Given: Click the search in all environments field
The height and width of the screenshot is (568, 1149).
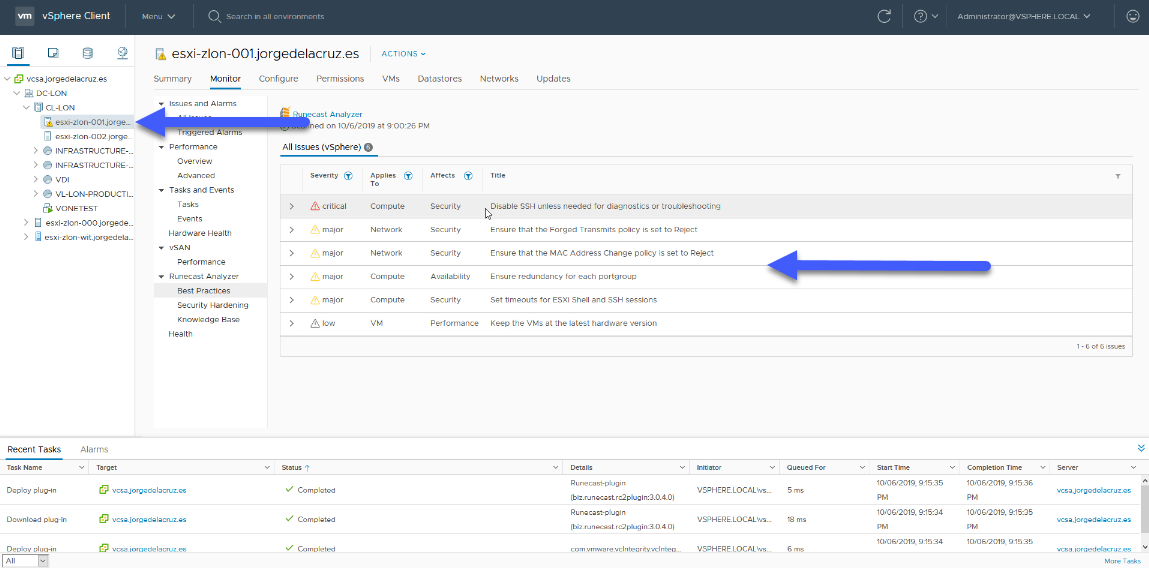Looking at the screenshot, I should point(275,16).
